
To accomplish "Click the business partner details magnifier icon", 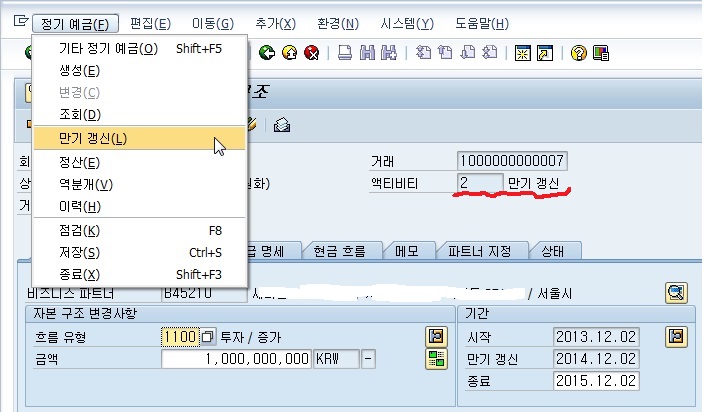I will (677, 293).
